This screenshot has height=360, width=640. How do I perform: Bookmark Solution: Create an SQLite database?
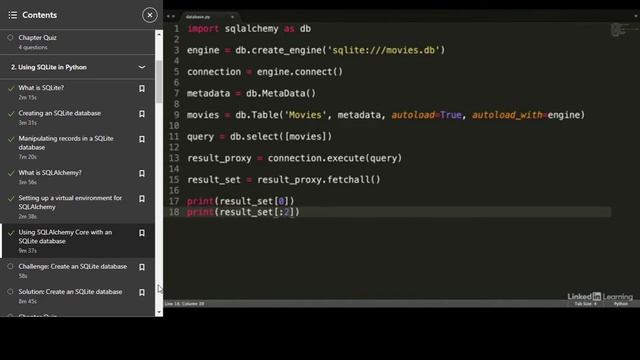[142, 293]
